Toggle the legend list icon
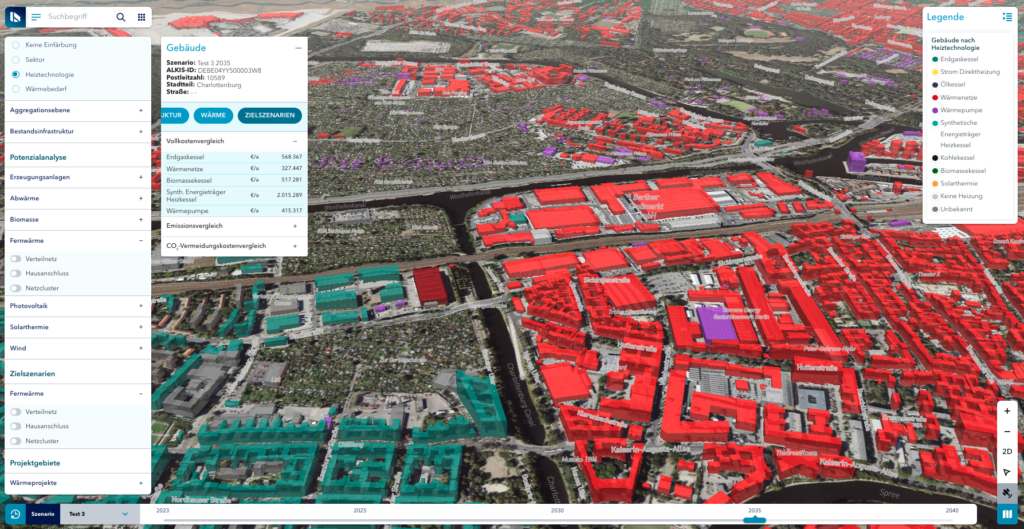The height and width of the screenshot is (529, 1024). pos(1007,17)
